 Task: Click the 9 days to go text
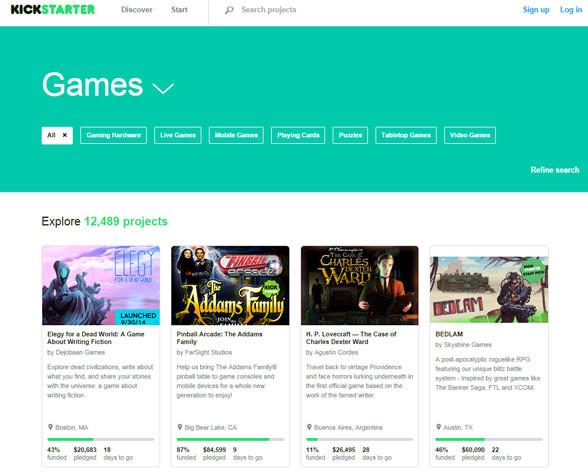click(x=248, y=454)
